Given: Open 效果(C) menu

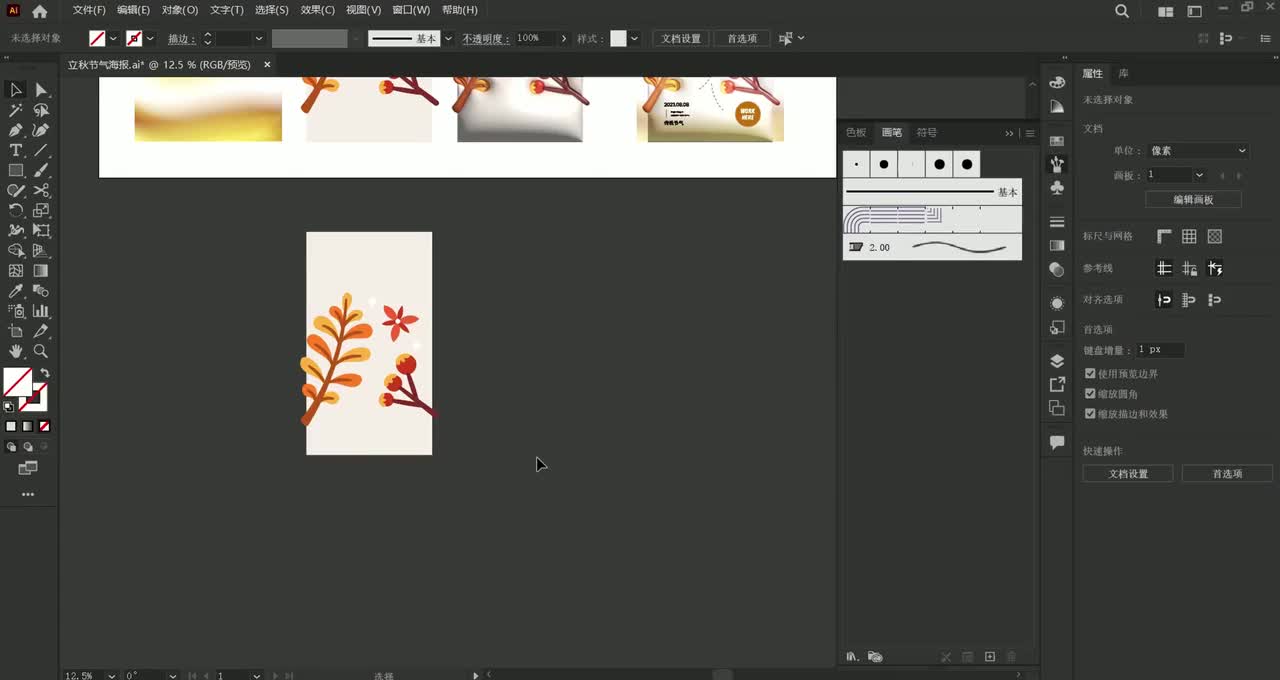Looking at the screenshot, I should point(318,10).
